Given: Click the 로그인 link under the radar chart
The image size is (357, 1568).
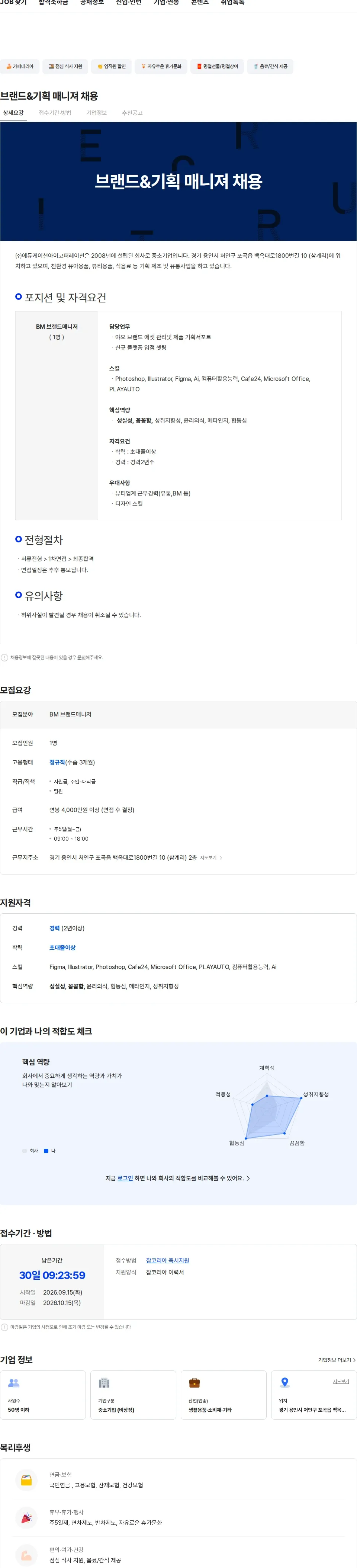Looking at the screenshot, I should (125, 1179).
